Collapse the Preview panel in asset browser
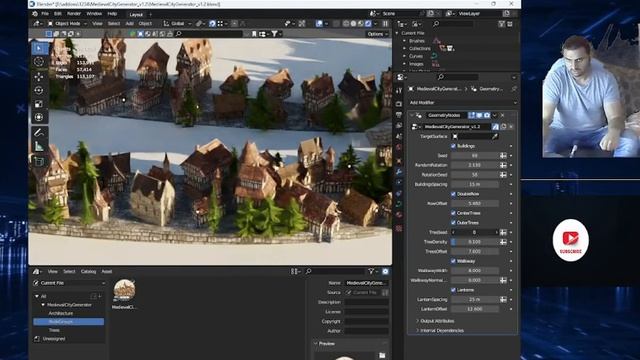Image resolution: width=640 pixels, height=360 pixels. [315, 344]
